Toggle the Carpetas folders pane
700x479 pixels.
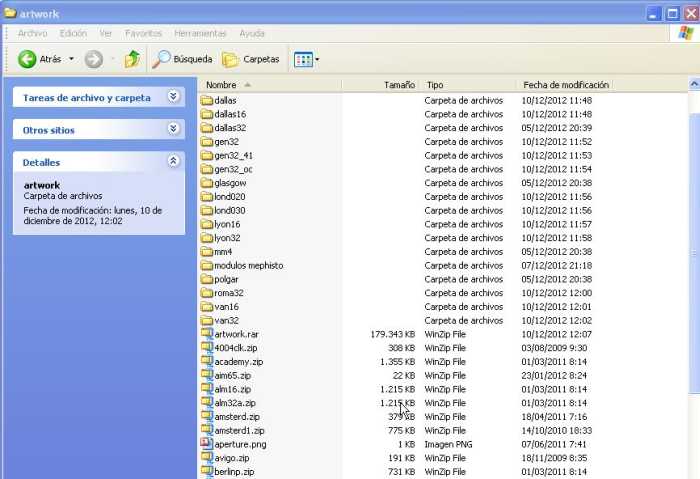pyautogui.click(x=250, y=59)
